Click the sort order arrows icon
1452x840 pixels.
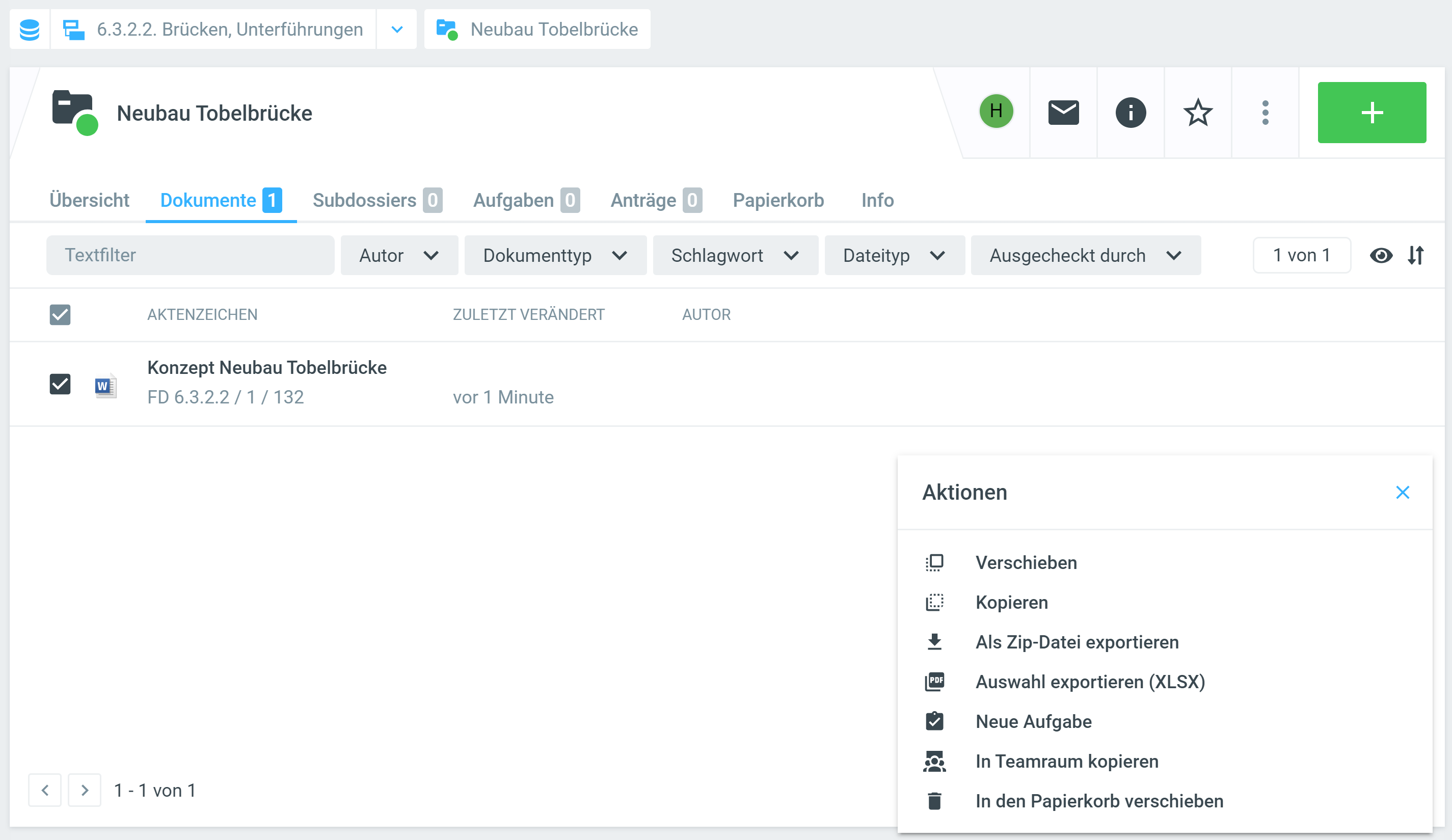pyautogui.click(x=1416, y=255)
